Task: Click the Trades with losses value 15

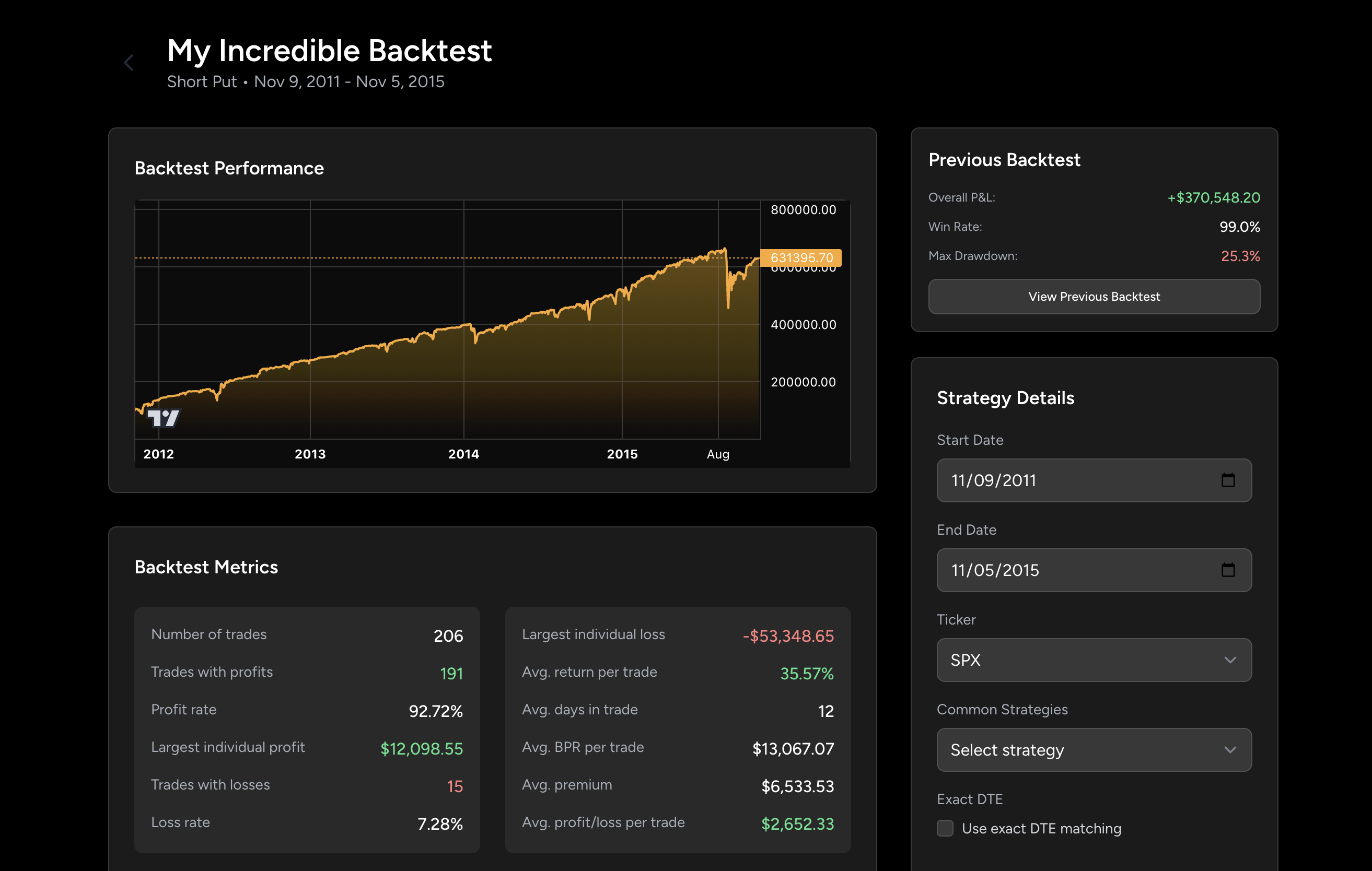Action: point(455,785)
